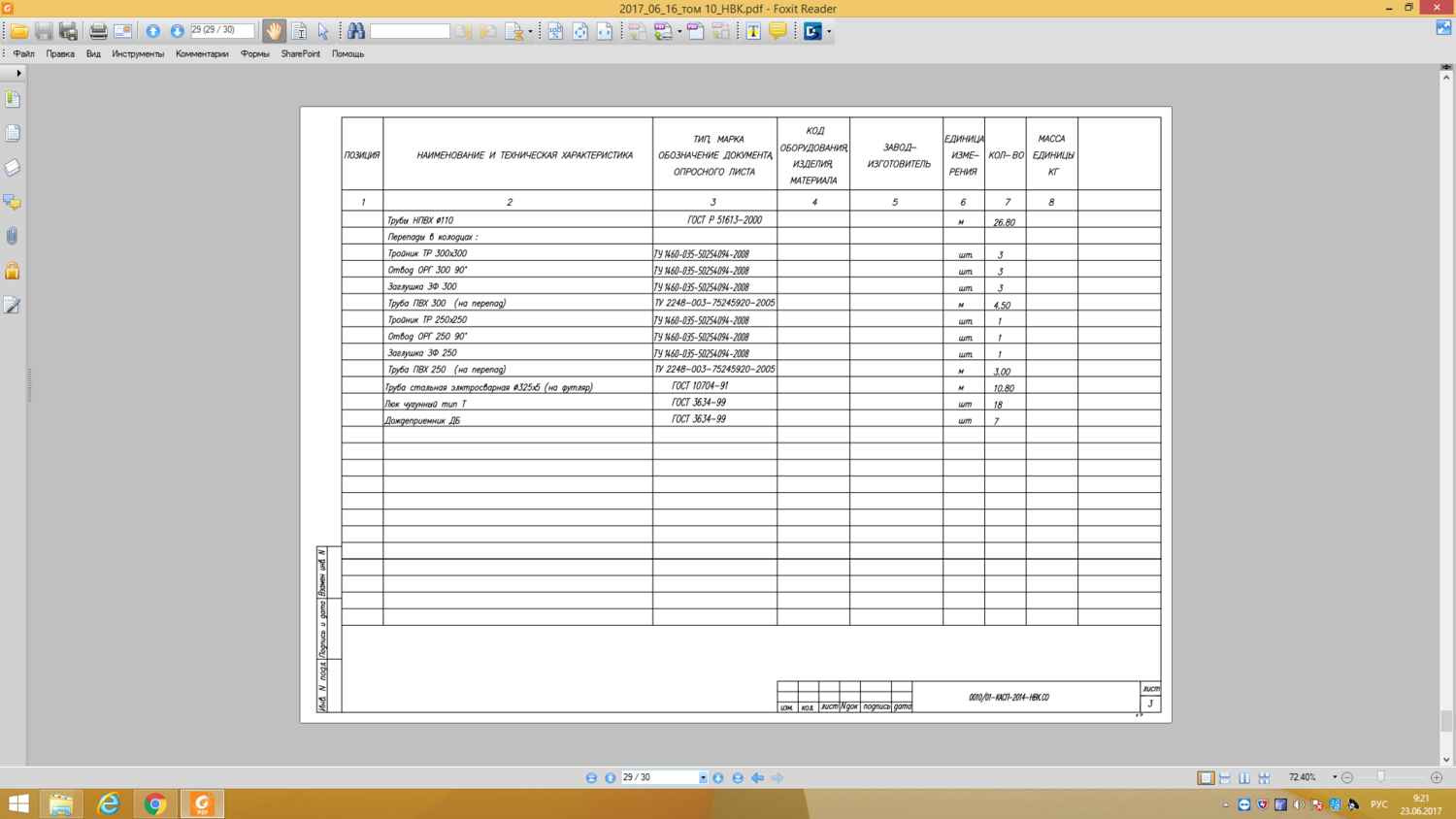Open the page number dropdown in bottom bar
This screenshot has height=819, width=1456.
pos(703,778)
